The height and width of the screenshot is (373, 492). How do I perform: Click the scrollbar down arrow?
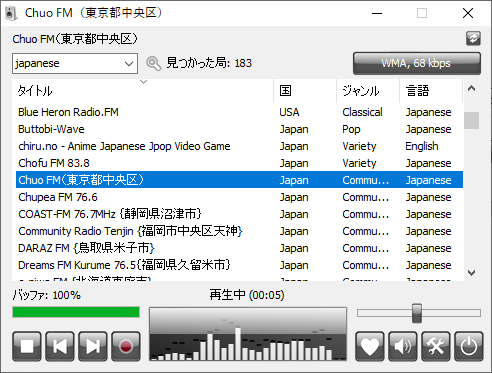[471, 273]
